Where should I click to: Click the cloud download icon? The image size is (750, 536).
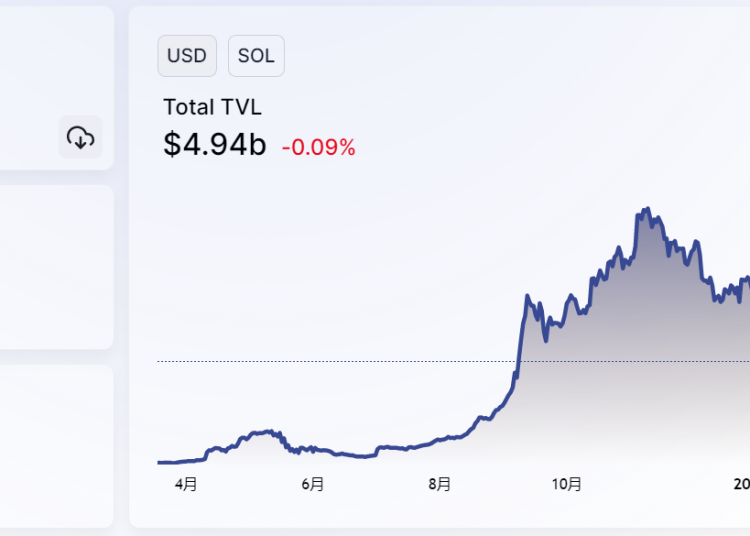pyautogui.click(x=80, y=137)
